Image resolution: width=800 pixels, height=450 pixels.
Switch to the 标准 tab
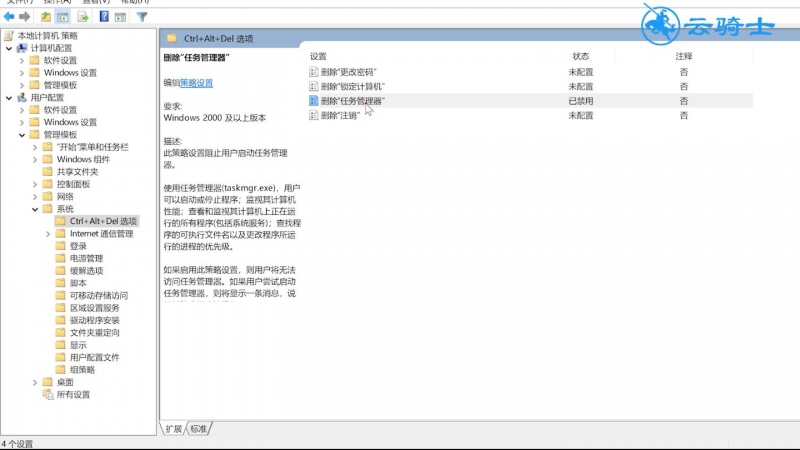pos(198,429)
